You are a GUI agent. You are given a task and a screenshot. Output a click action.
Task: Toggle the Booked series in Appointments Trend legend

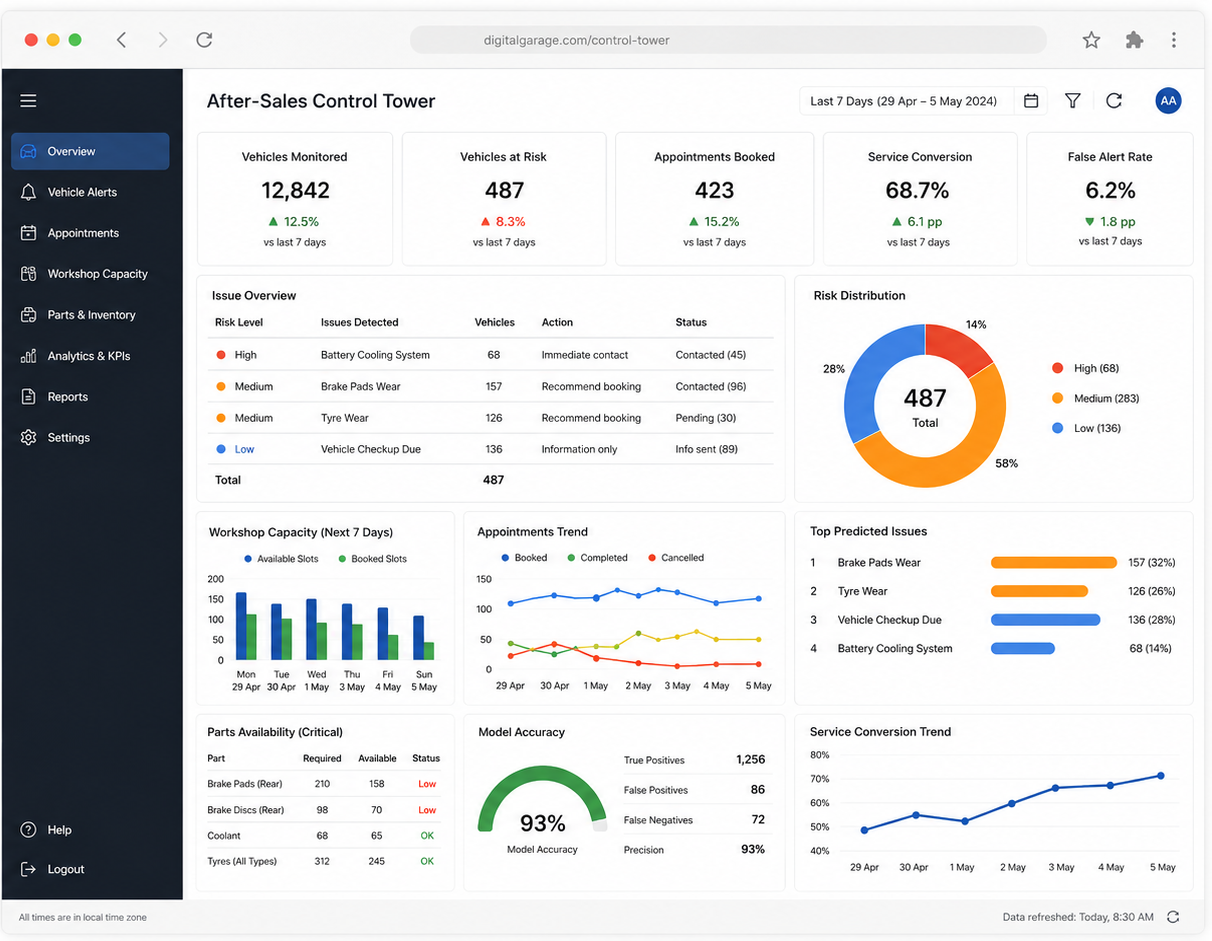pyautogui.click(x=524, y=558)
